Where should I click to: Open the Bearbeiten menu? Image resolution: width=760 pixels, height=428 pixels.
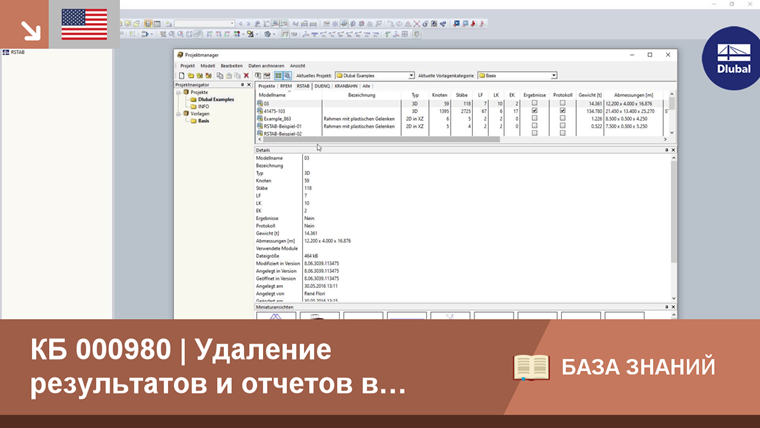232,66
